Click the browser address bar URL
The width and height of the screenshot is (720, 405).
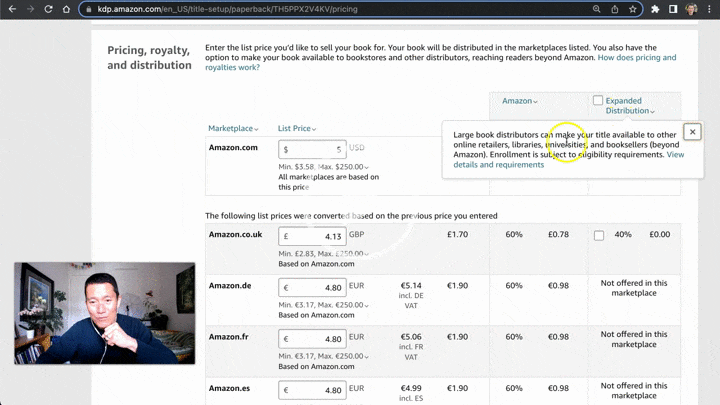point(227,9)
